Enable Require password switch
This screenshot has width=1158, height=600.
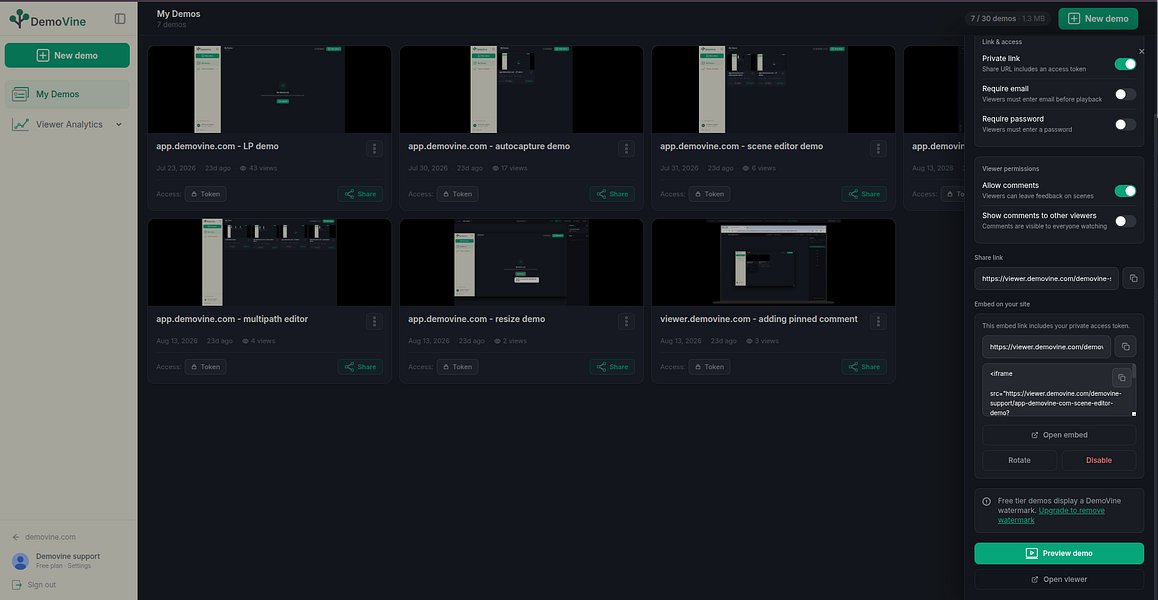1126,124
